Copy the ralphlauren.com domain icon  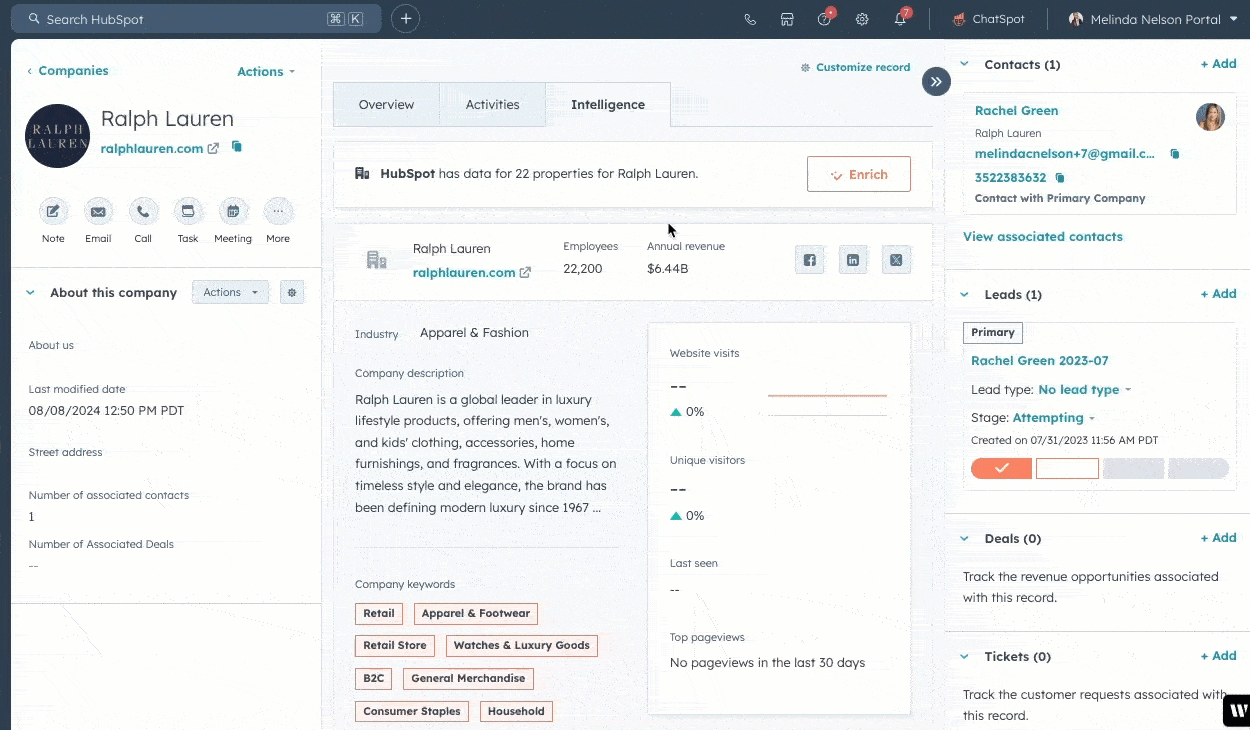point(237,147)
